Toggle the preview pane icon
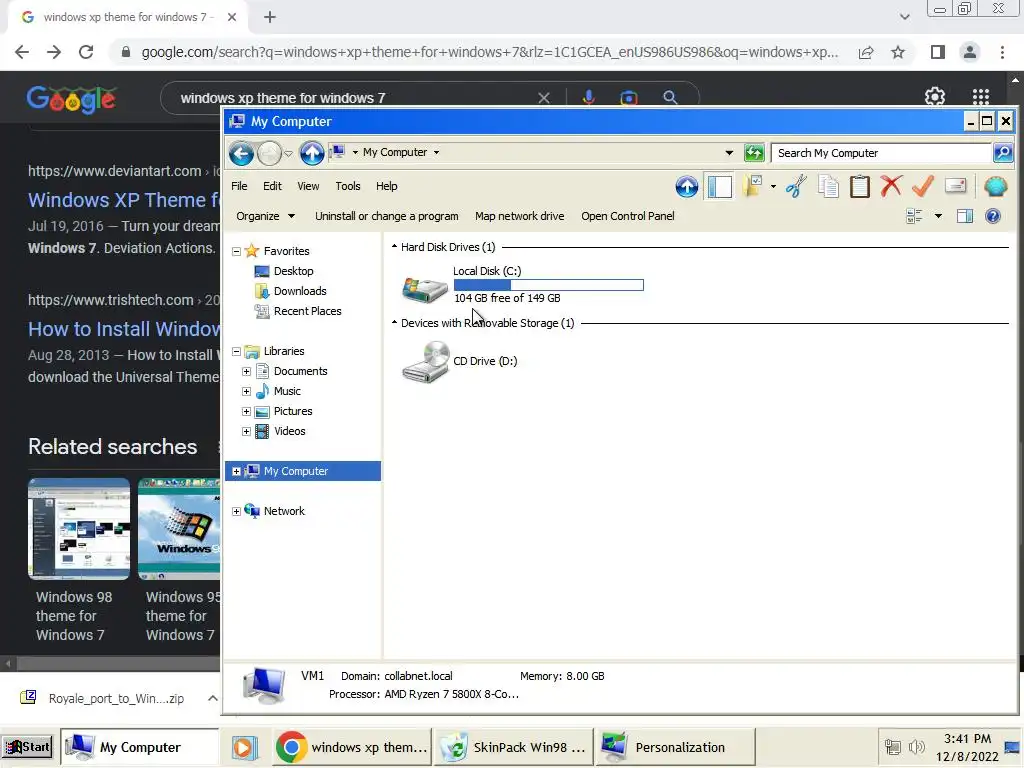The height and width of the screenshot is (768, 1024). point(965,216)
